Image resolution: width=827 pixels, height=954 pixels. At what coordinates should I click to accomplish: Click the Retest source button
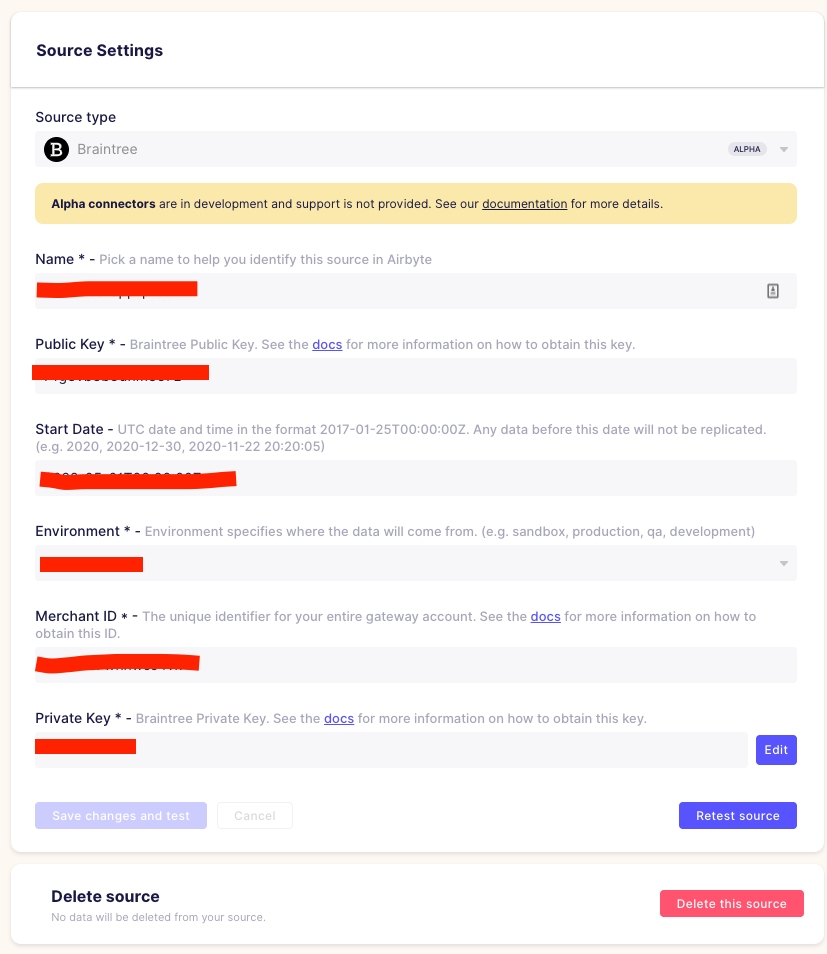pos(737,815)
